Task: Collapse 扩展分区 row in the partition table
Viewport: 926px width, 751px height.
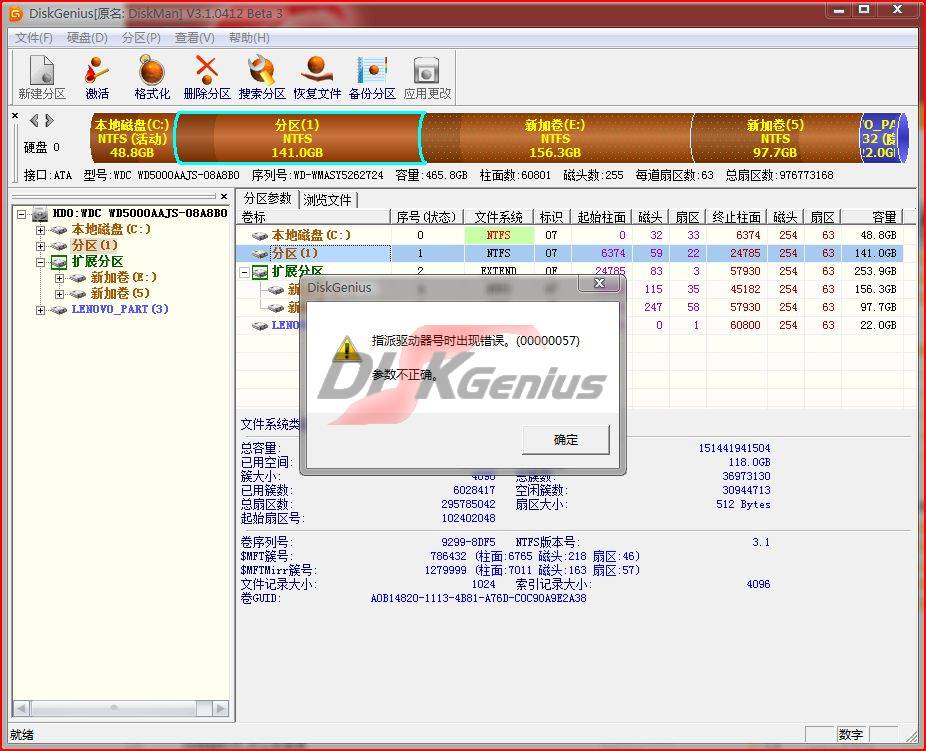Action: [244, 272]
